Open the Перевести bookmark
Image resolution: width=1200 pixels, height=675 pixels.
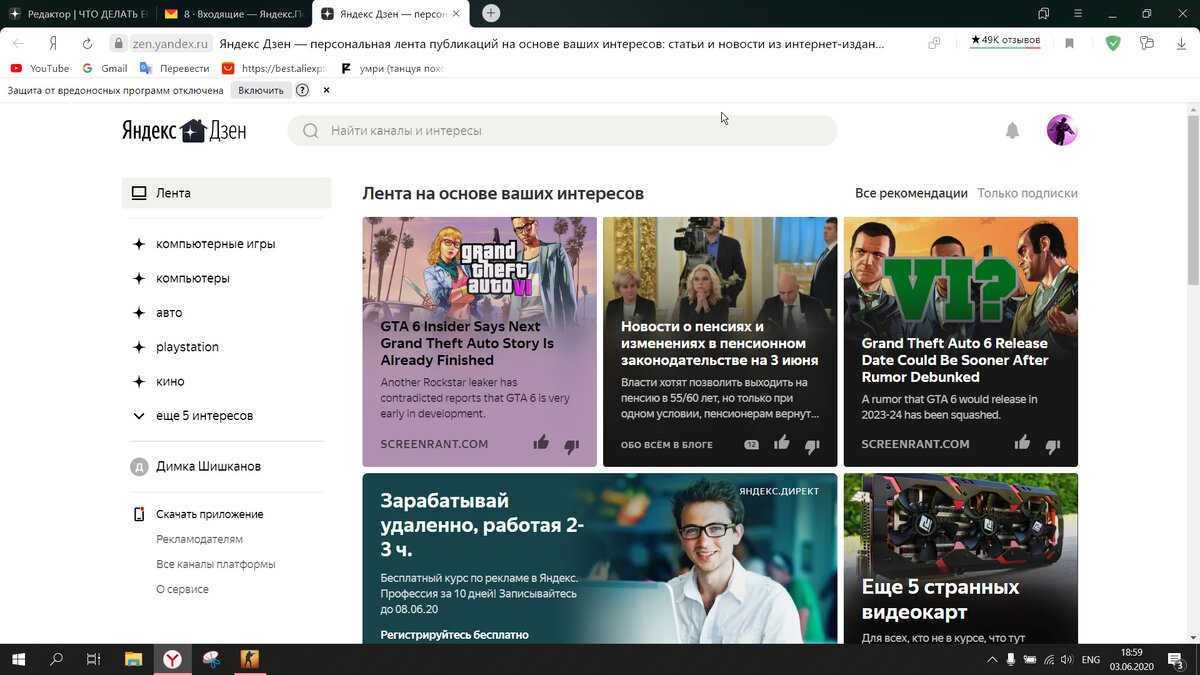click(x=174, y=68)
